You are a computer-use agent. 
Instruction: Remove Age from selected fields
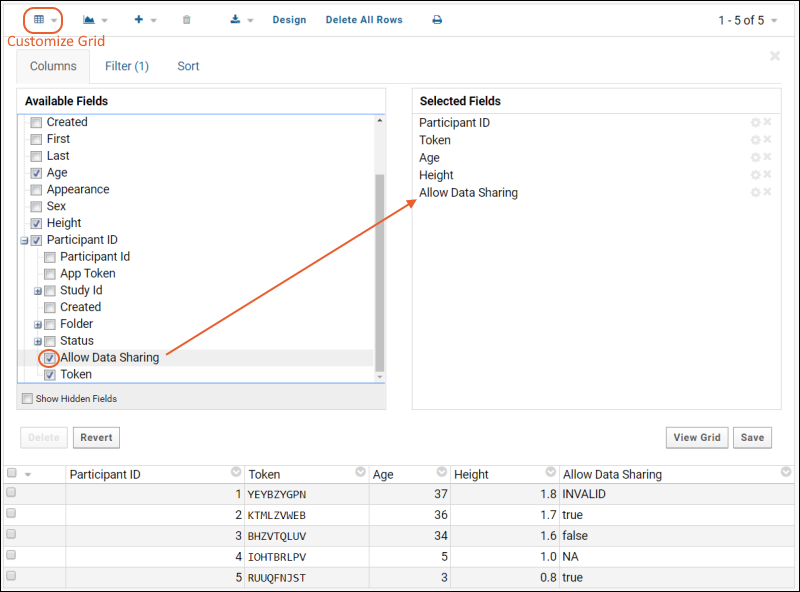coord(767,157)
